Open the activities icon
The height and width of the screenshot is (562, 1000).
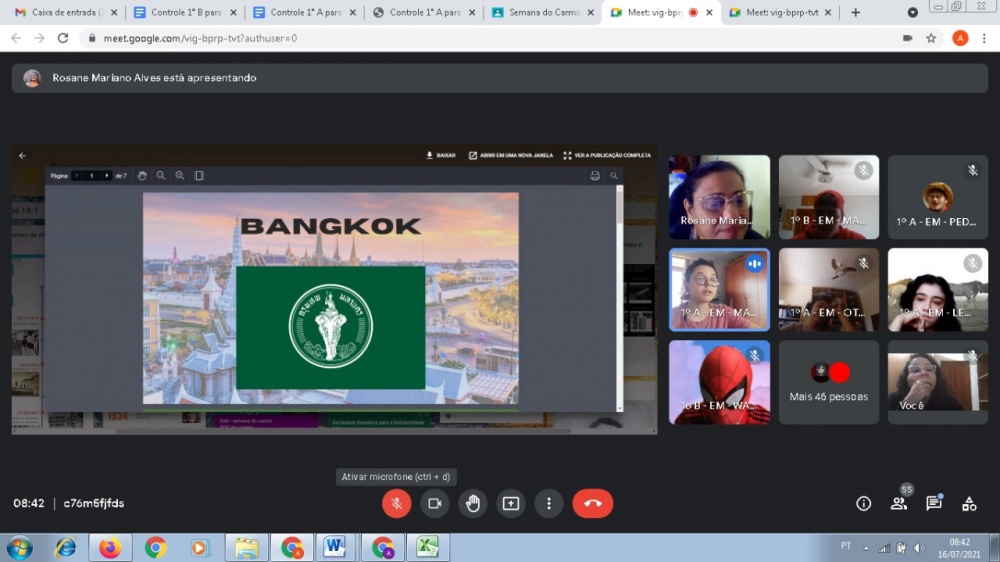[x=969, y=503]
